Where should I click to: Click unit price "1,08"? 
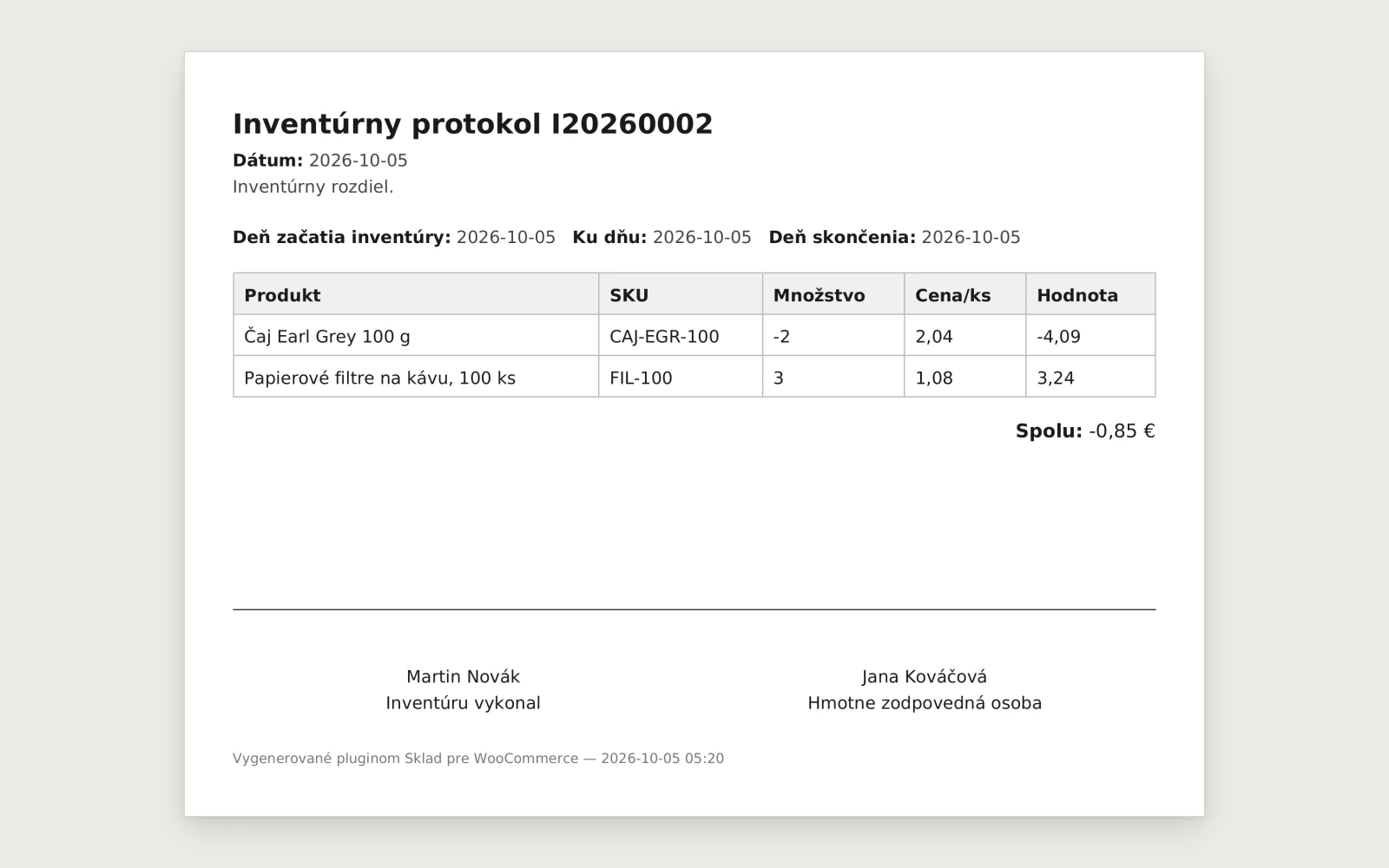(934, 378)
